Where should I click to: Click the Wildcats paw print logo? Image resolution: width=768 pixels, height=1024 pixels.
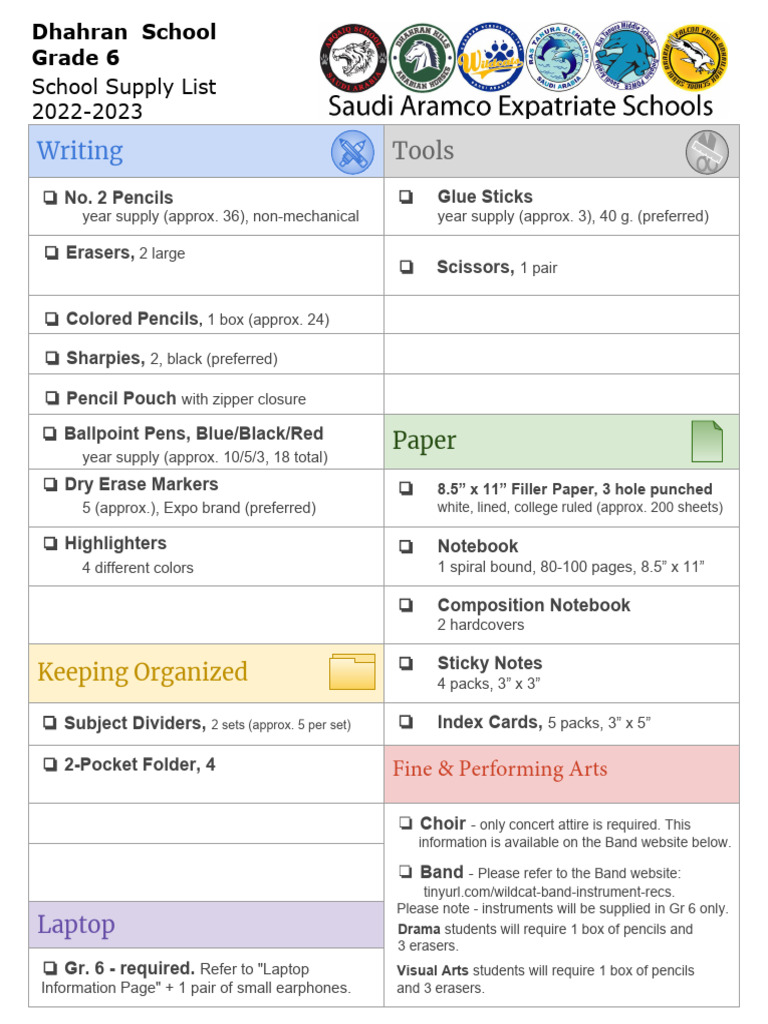[490, 57]
